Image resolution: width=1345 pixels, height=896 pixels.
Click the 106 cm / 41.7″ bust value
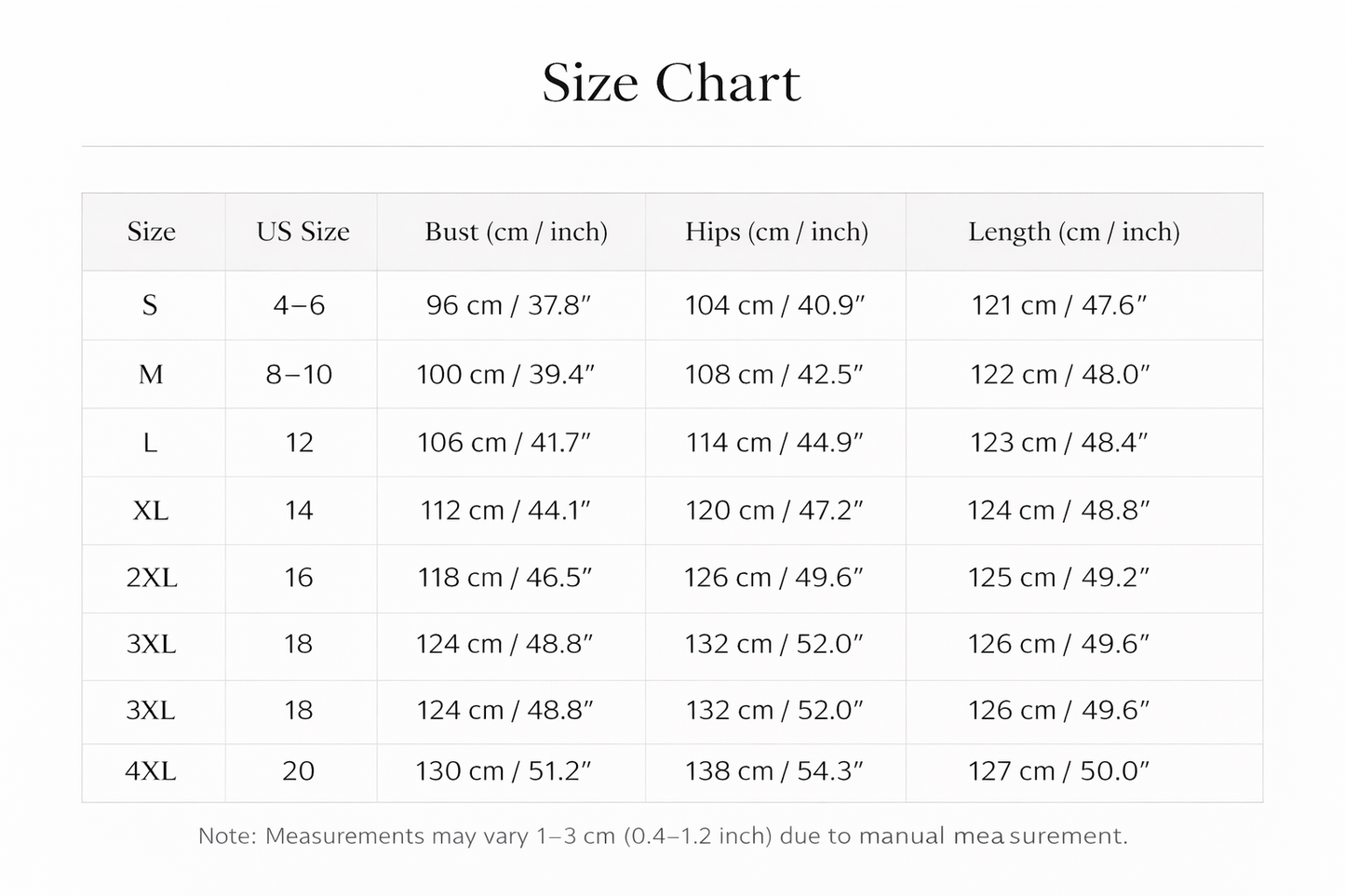(x=504, y=442)
